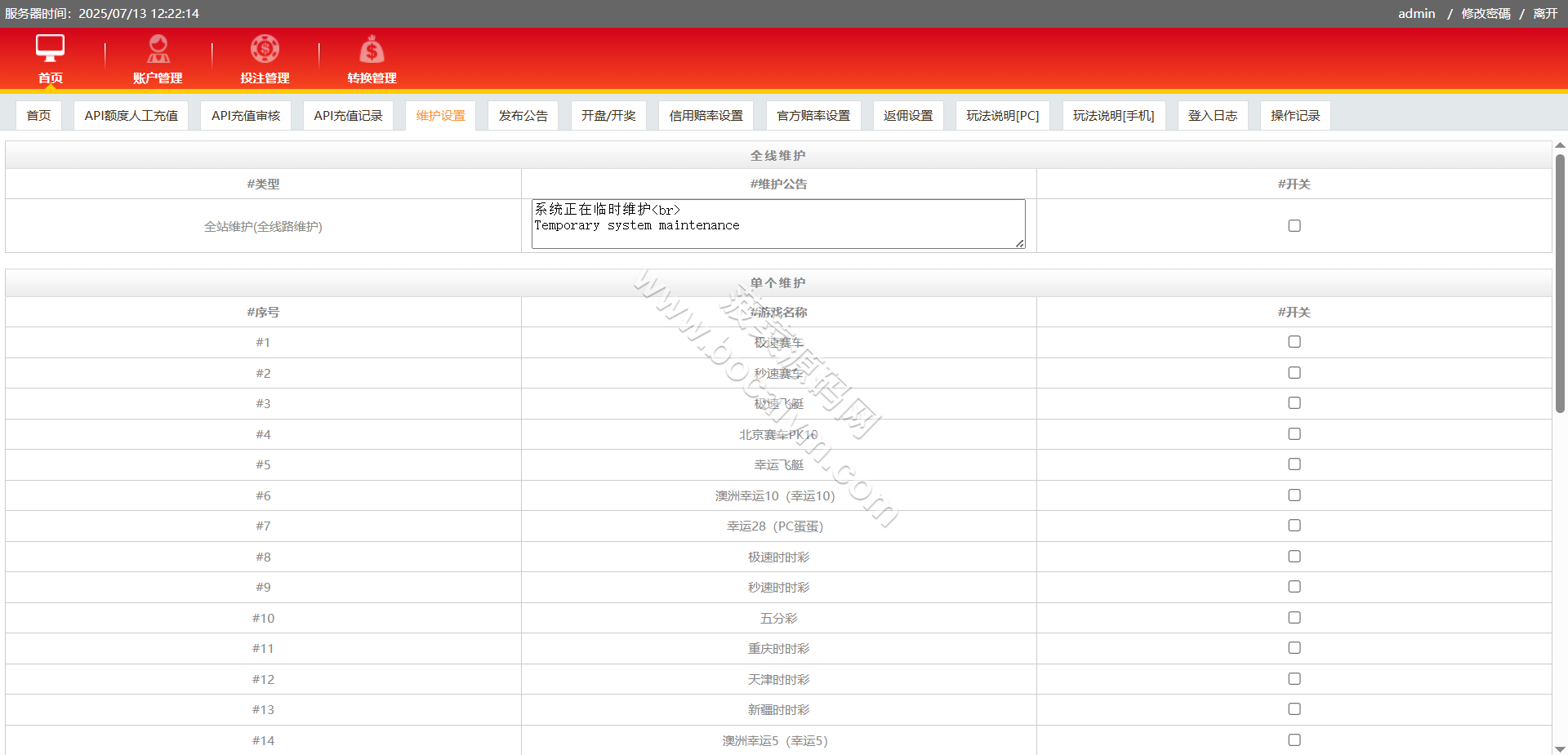
Task: Click the server time text
Action: point(102,14)
